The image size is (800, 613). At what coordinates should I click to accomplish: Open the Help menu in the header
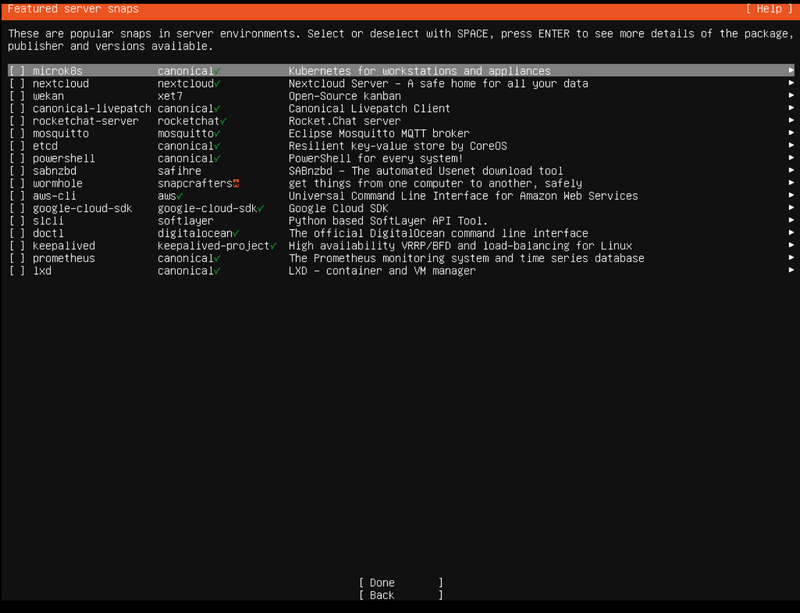768,9
